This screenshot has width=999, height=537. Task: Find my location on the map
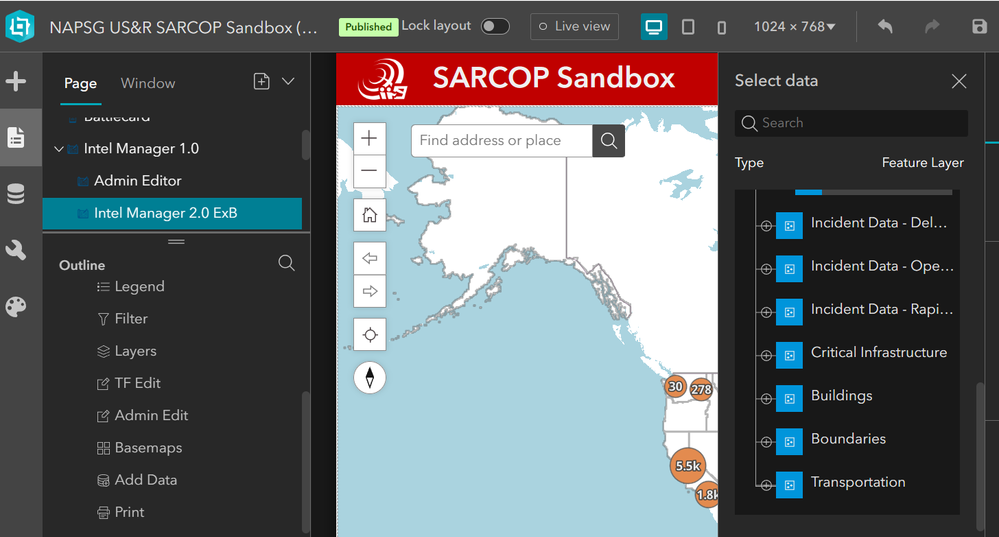point(370,334)
